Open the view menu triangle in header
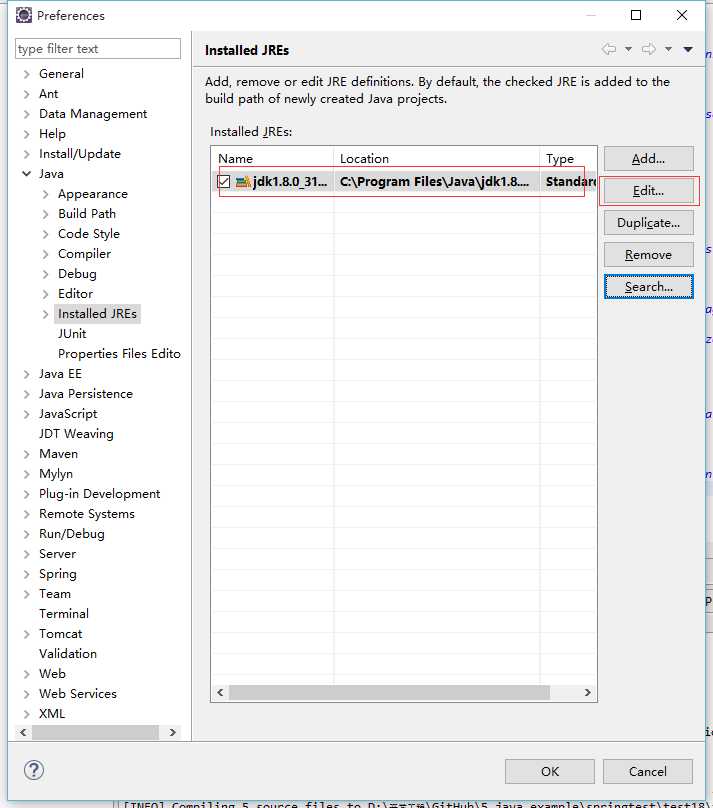The width and height of the screenshot is (713, 808). tap(688, 49)
